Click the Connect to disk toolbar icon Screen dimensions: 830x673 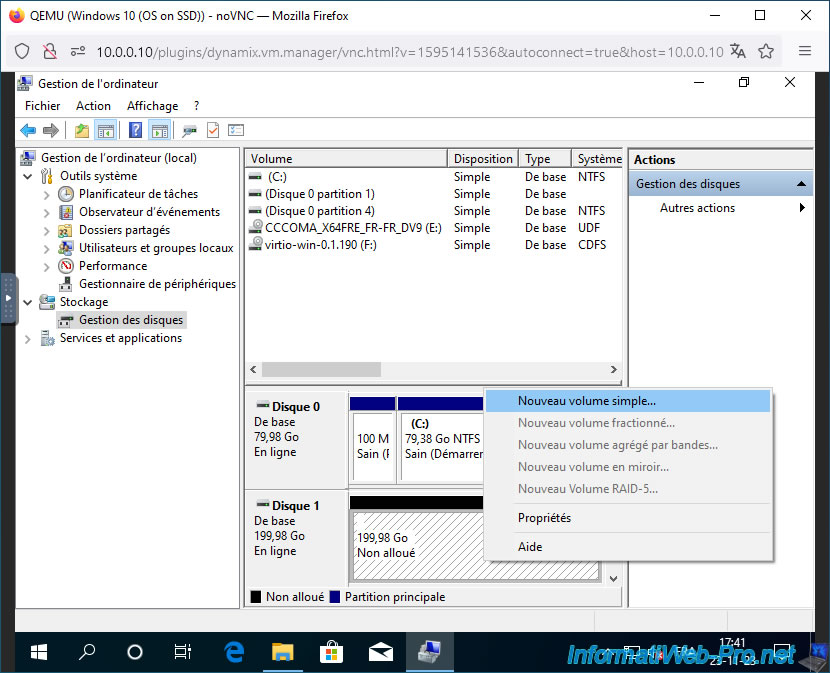[189, 130]
